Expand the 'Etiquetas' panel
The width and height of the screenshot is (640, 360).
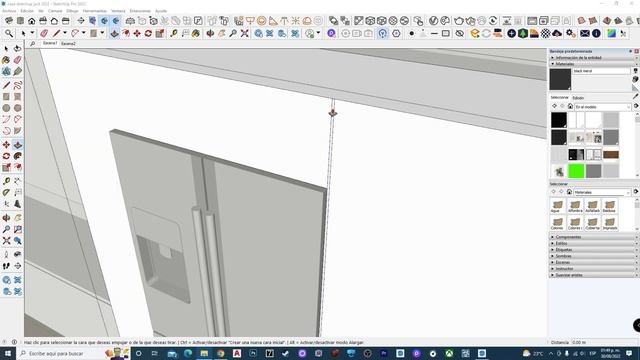point(593,250)
